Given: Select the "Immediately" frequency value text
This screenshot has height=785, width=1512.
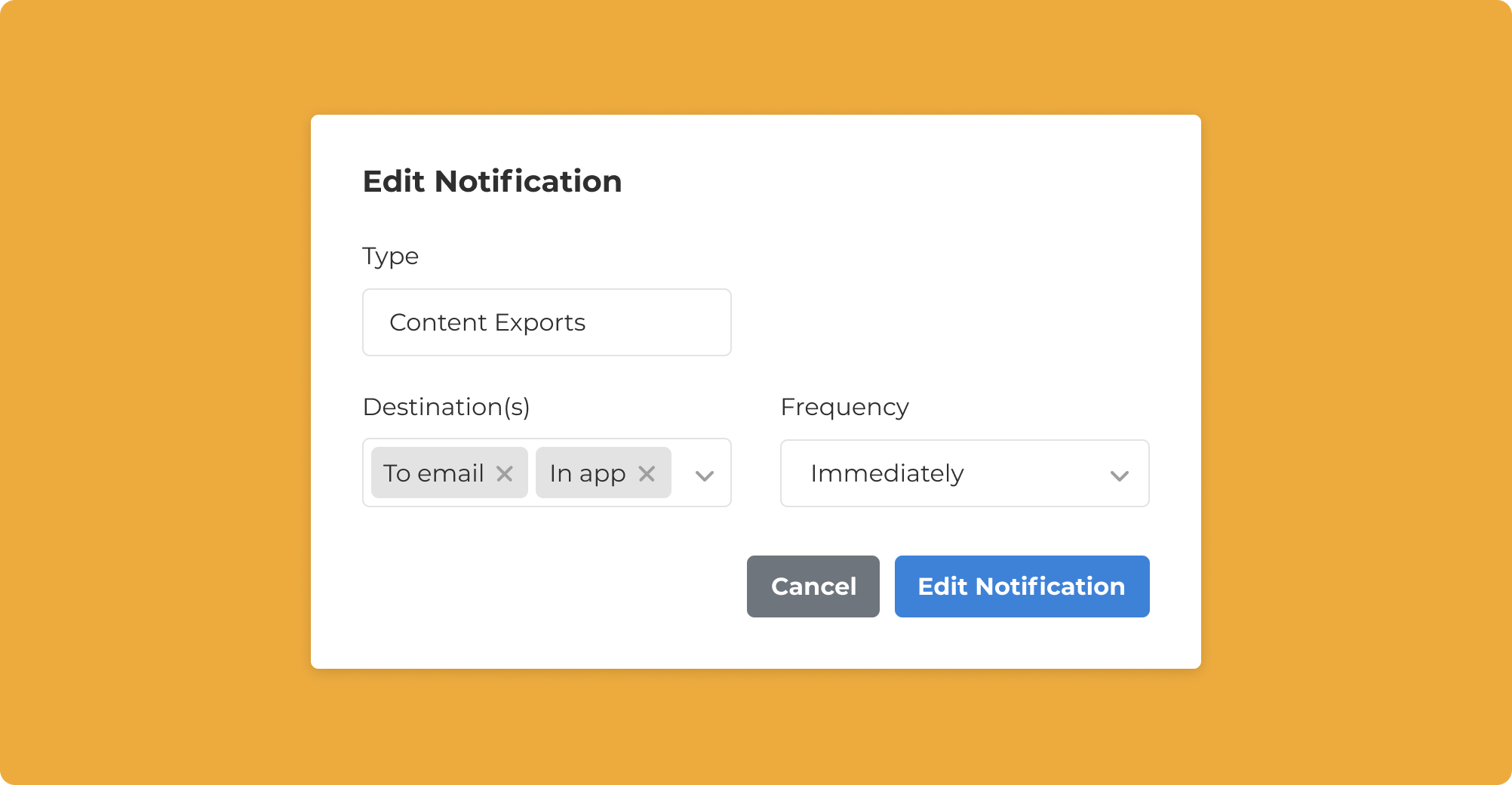Looking at the screenshot, I should pos(887,473).
